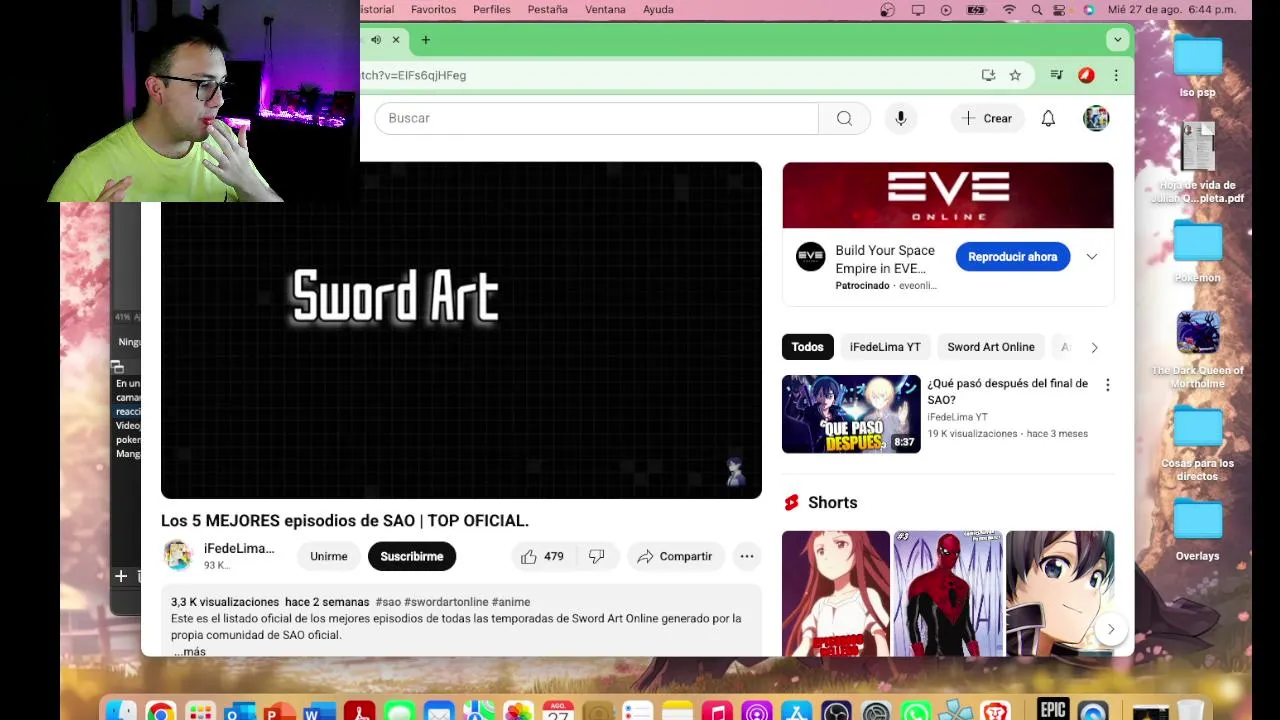Open 'The Dark Queen of Mortholme' desktop icon
1280x720 pixels.
(1197, 350)
